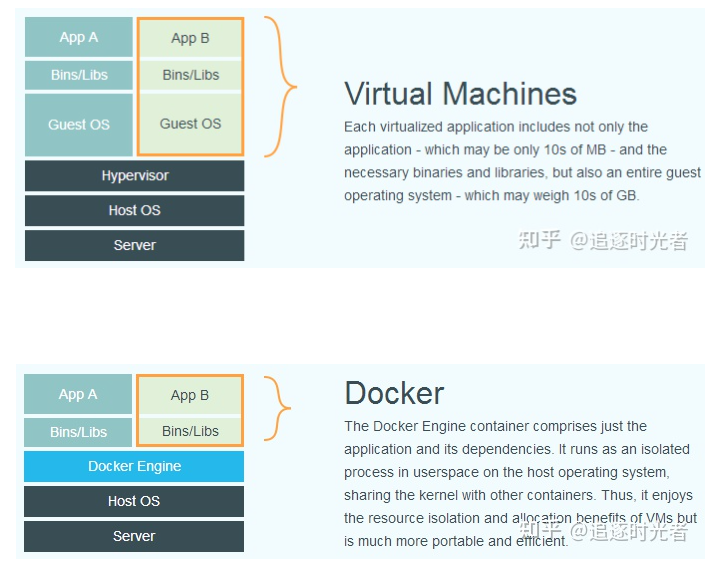728x568 pixels.
Task: Select the green App B box in the Virtual Machines diagram
Action: pyautogui.click(x=190, y=38)
